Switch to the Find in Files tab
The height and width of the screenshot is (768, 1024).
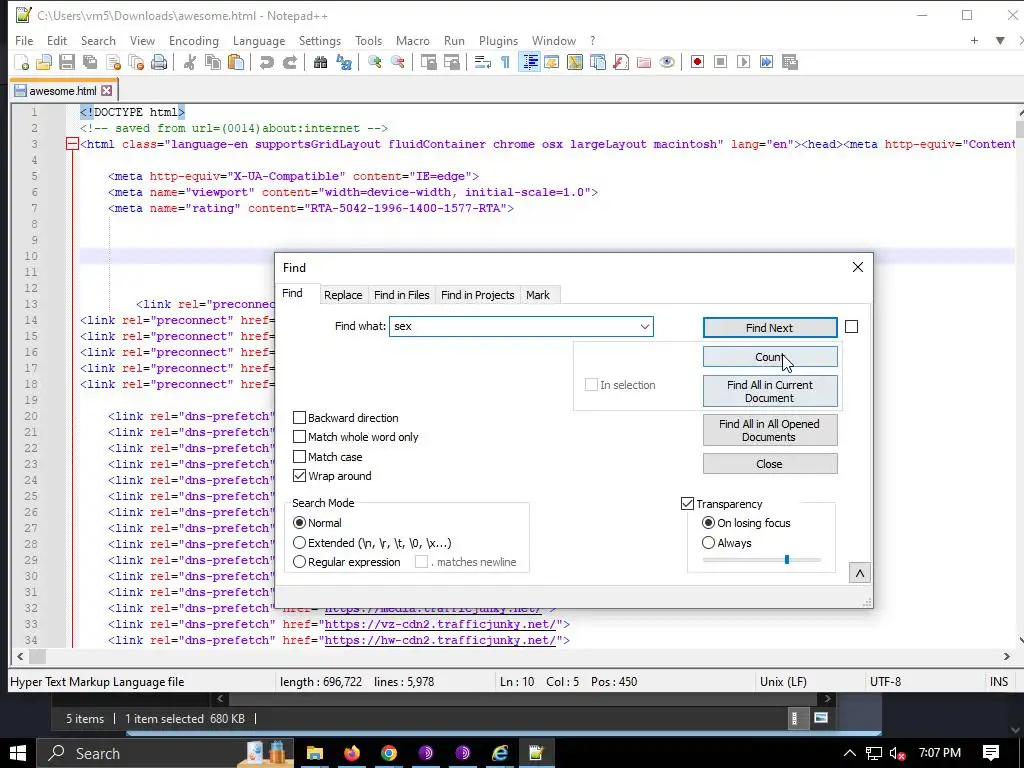tap(402, 295)
